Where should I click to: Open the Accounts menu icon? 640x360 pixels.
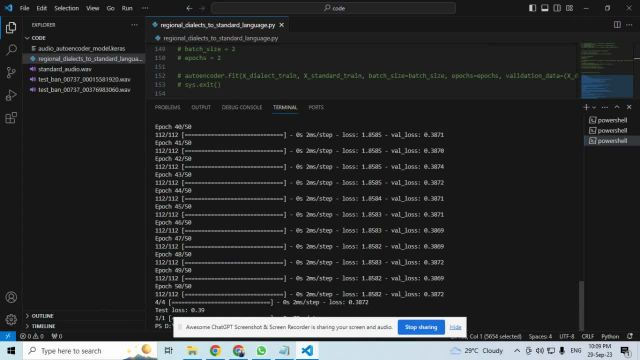pyautogui.click(x=11, y=297)
